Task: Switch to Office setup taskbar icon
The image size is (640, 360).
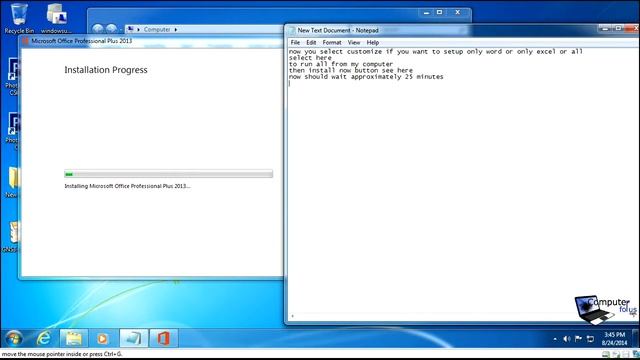Action: tap(163, 338)
